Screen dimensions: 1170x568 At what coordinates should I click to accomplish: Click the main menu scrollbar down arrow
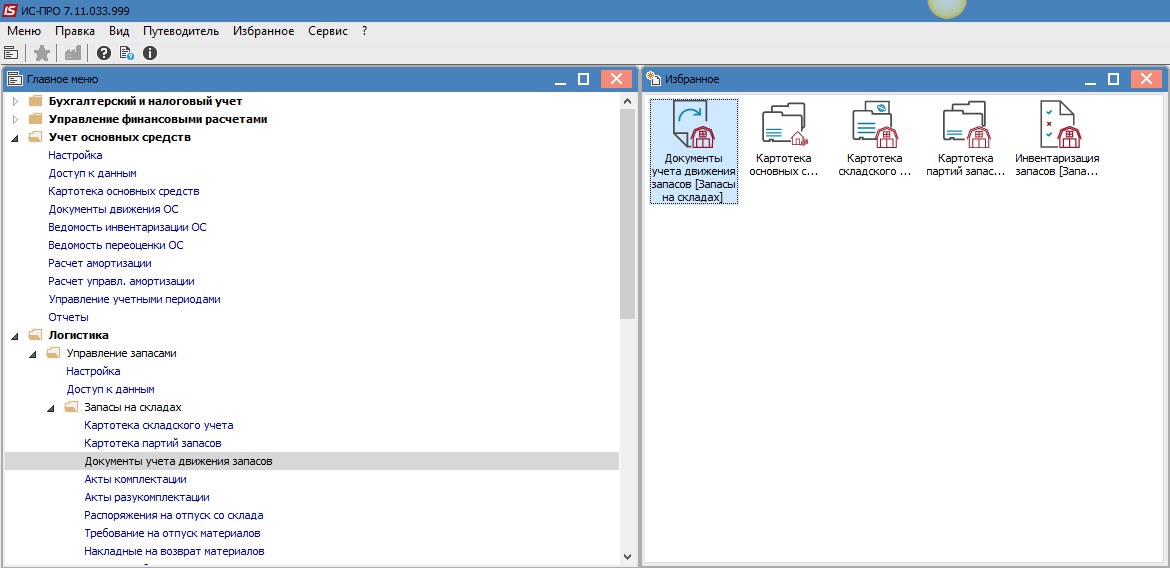pos(627,557)
